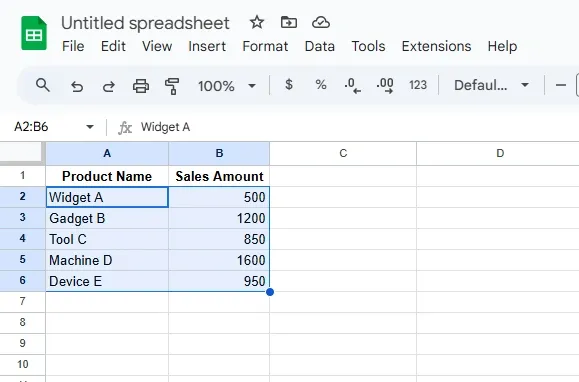Viewport: 579px width, 382px height.
Task: Select column B header
Action: [219, 153]
